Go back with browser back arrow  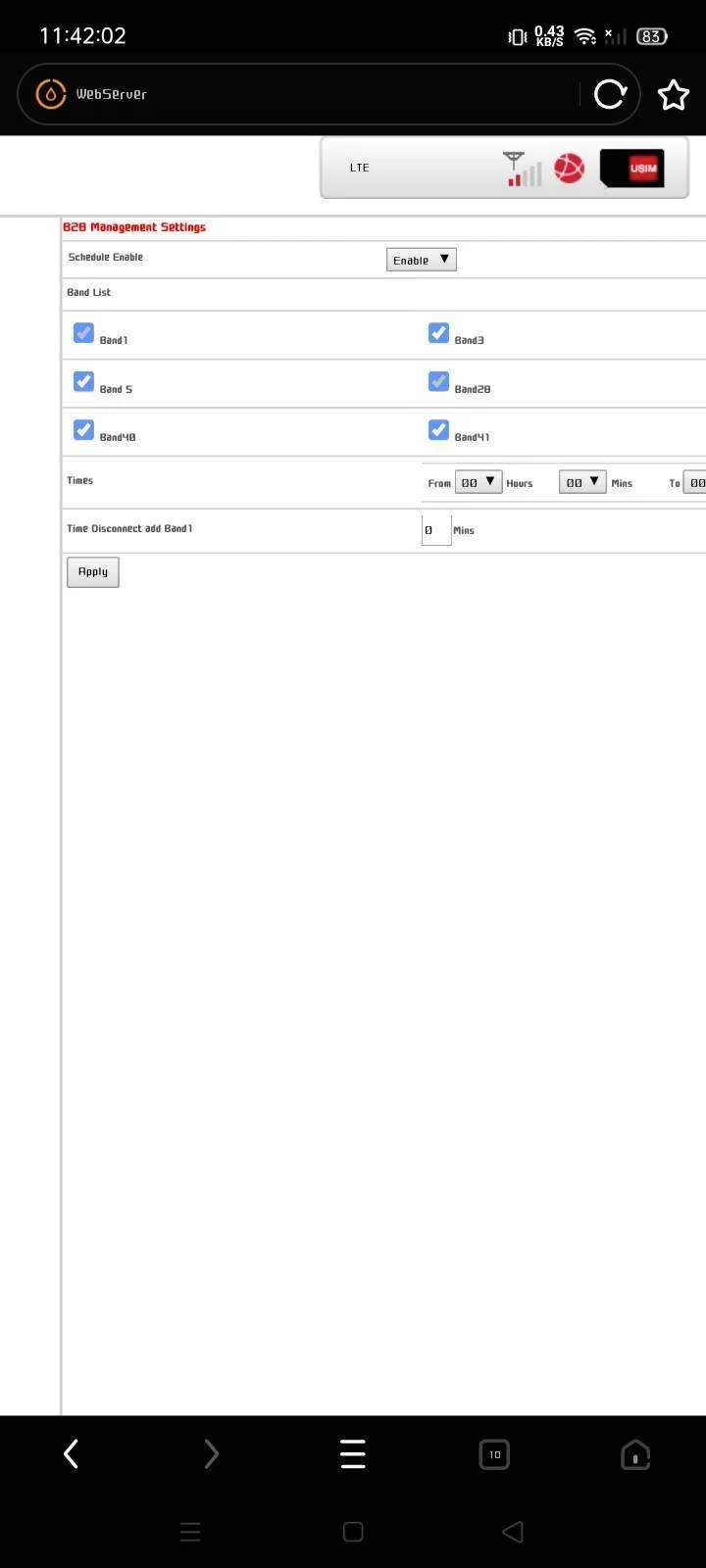[71, 1454]
